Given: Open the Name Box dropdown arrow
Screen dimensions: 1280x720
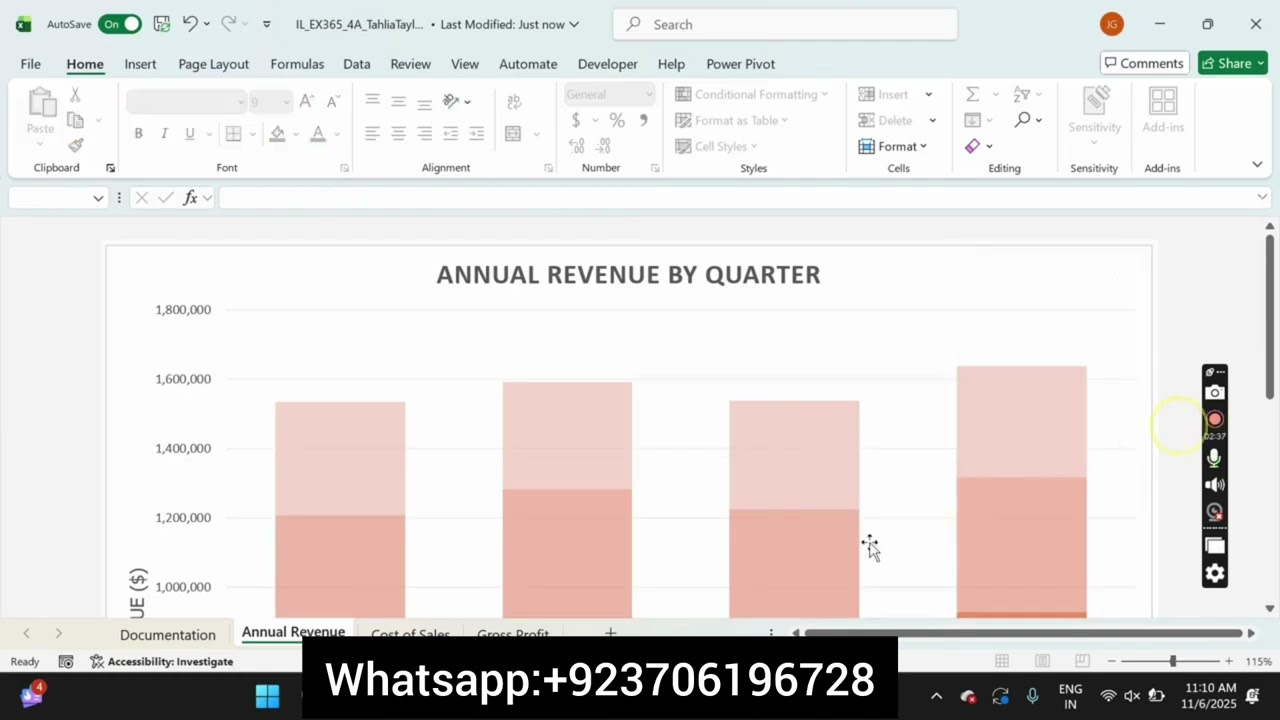Looking at the screenshot, I should coord(98,198).
